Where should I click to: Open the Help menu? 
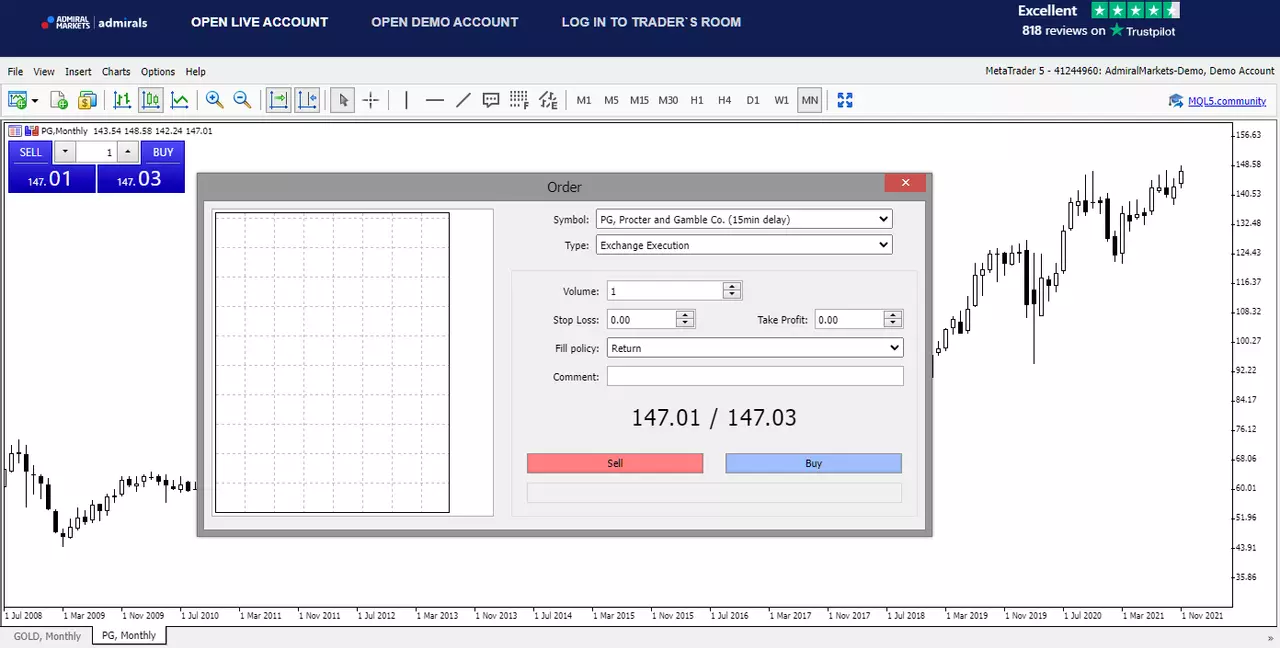click(x=196, y=72)
